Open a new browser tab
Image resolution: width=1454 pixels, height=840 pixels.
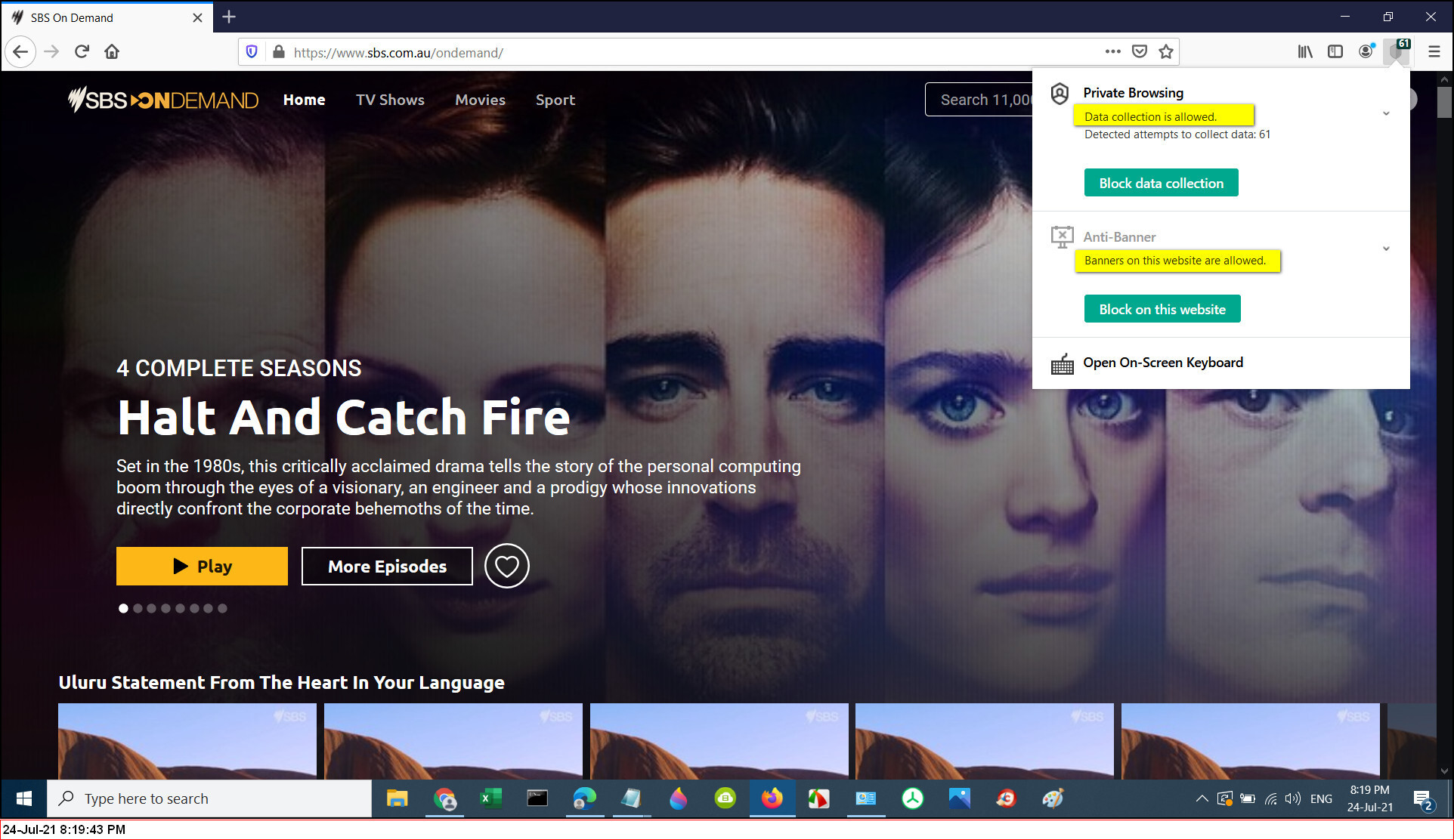(229, 17)
